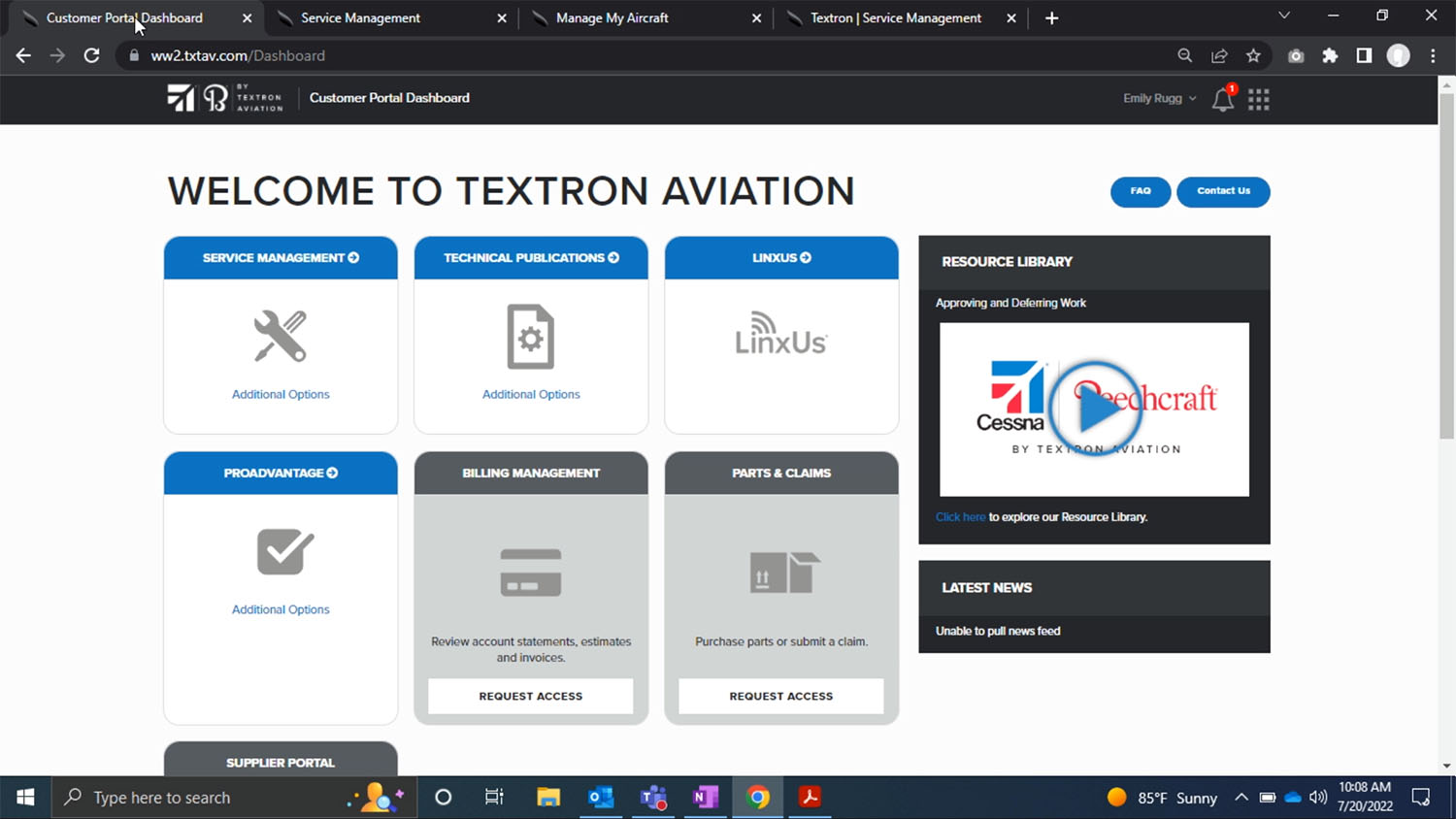
Task: Click the LinxUs logo icon
Action: tap(780, 335)
